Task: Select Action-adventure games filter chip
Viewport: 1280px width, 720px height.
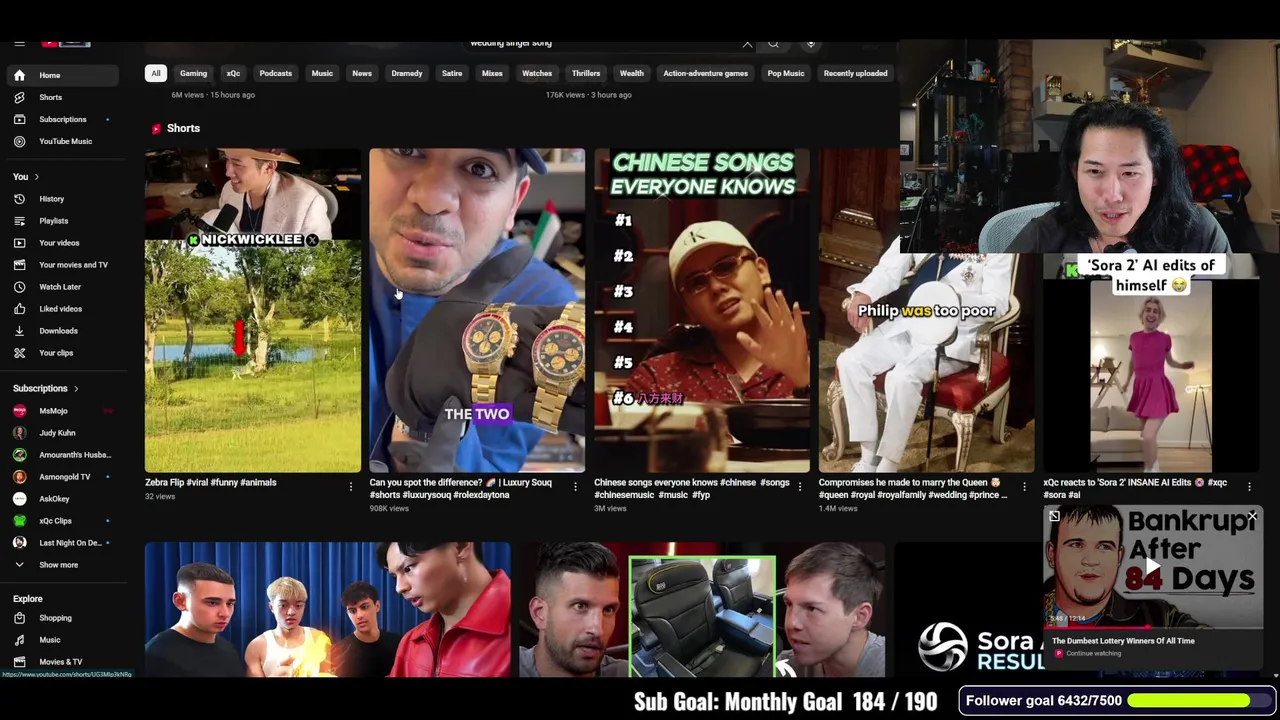Action: coord(705,73)
